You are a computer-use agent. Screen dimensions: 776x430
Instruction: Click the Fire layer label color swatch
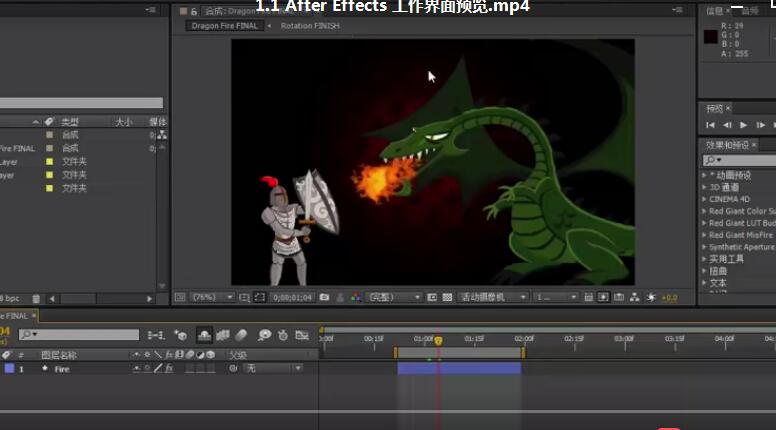click(x=9, y=369)
